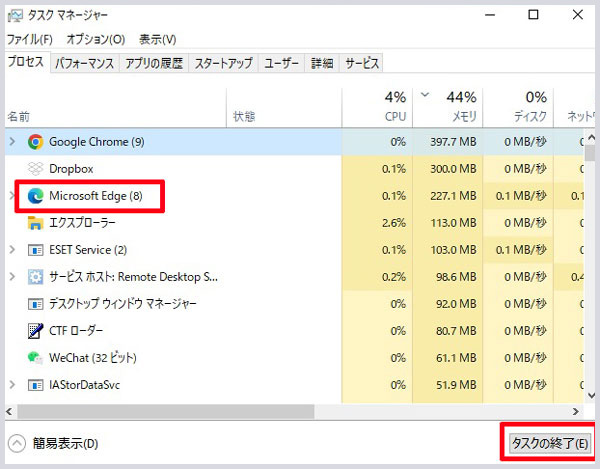The width and height of the screenshot is (600, 469).
Task: Select the Google Chrome (9) row name
Action: pos(97,142)
